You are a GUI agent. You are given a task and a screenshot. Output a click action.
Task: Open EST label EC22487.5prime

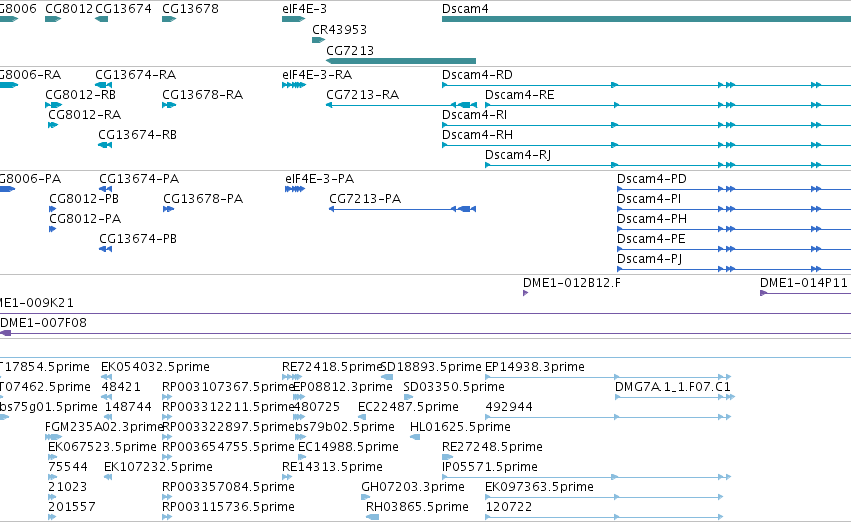tap(408, 407)
